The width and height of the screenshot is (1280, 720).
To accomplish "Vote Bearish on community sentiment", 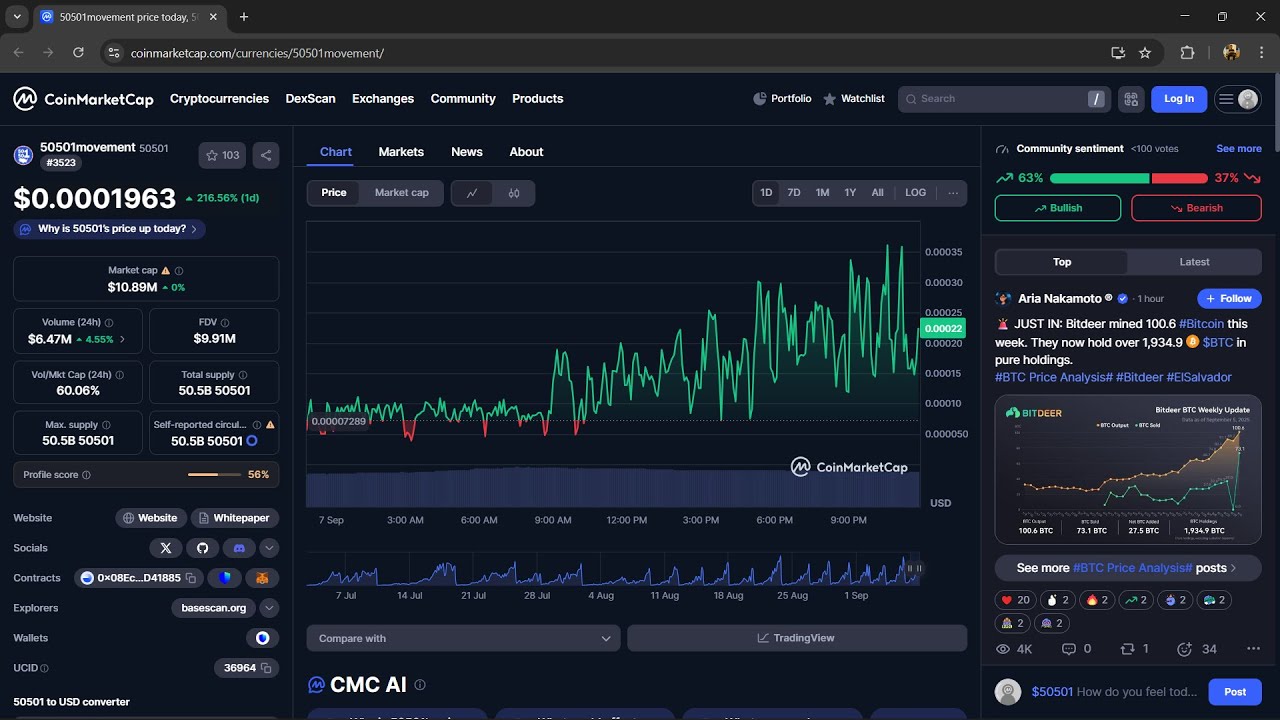I will pos(1196,208).
